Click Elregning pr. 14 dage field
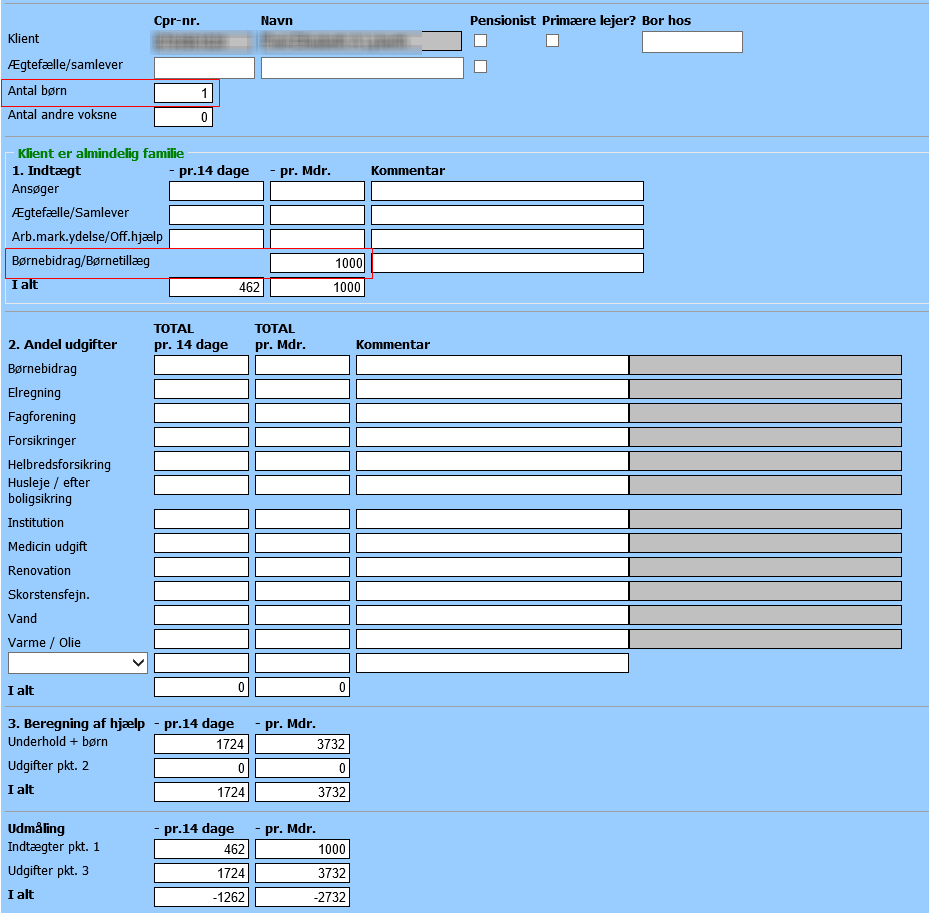 pos(201,389)
